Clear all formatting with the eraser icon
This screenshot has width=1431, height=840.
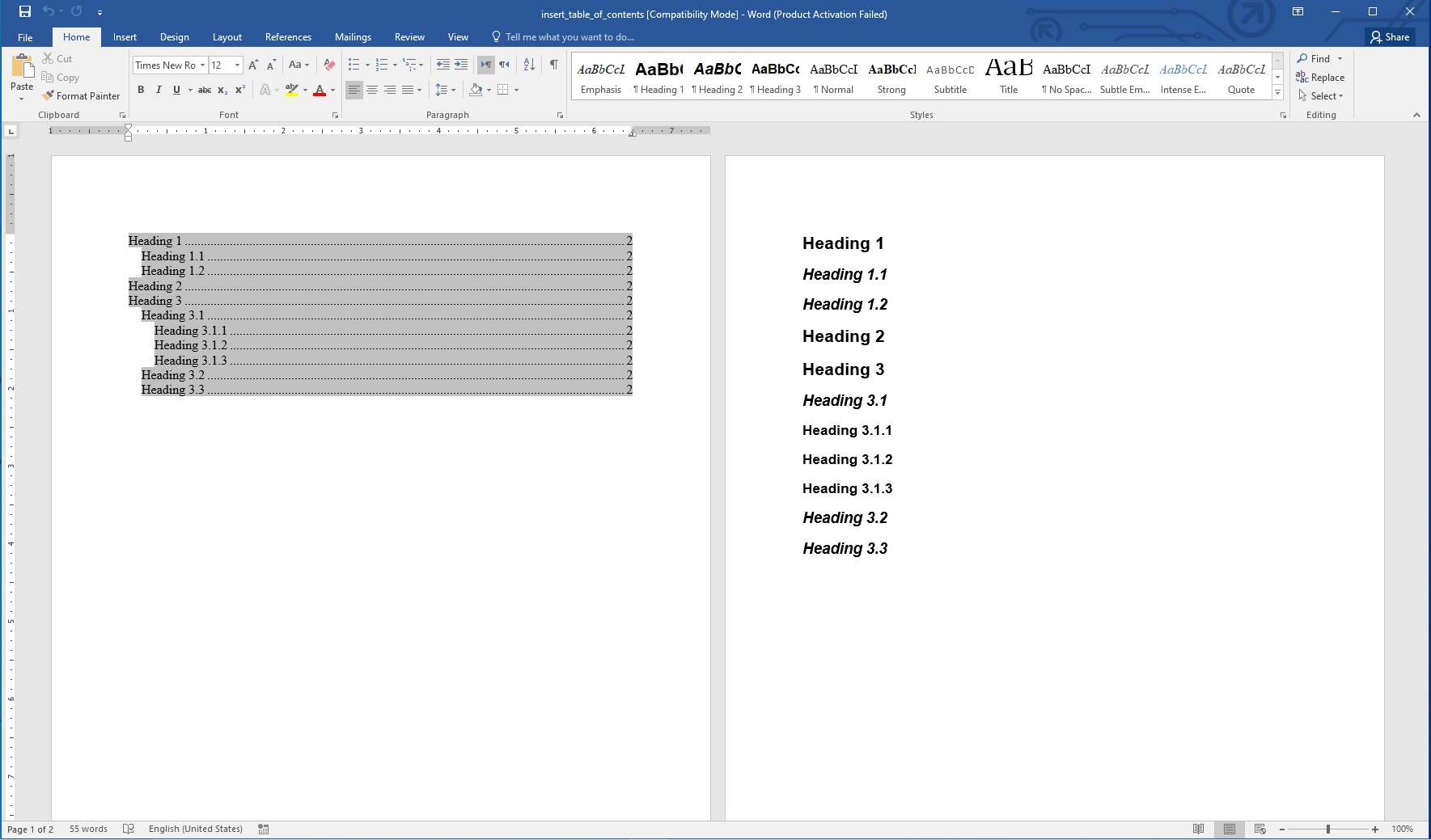coord(328,65)
